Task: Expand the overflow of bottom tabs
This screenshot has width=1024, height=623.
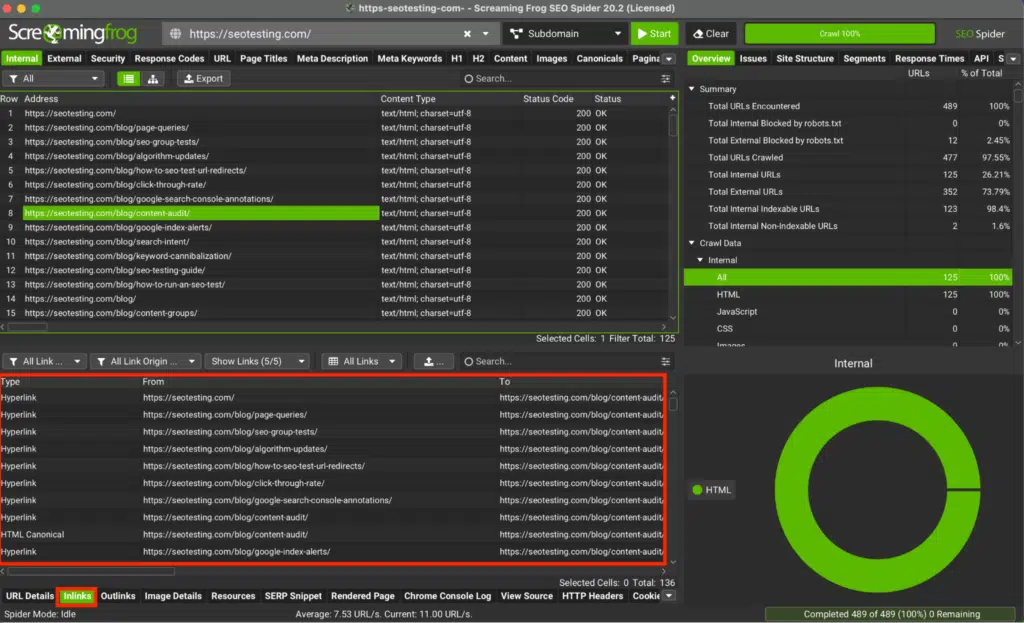Action: click(x=669, y=596)
